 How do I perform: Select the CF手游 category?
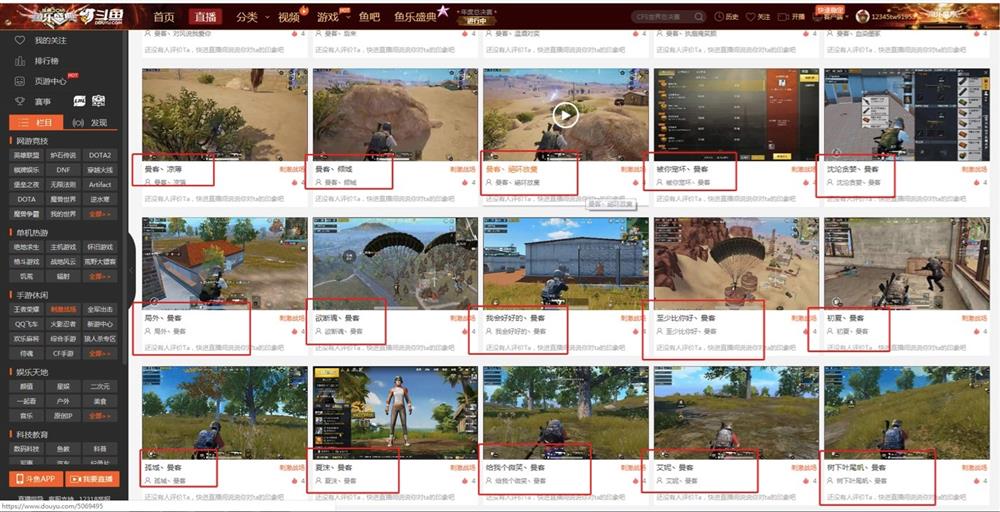tap(63, 353)
